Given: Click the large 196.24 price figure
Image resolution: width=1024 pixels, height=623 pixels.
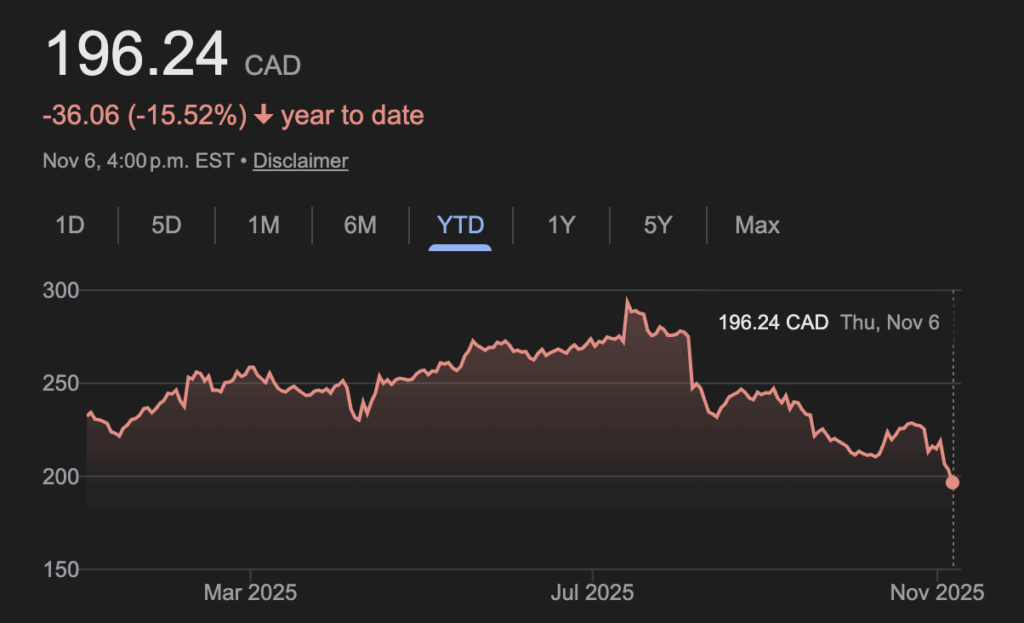Looking at the screenshot, I should coord(136,55).
